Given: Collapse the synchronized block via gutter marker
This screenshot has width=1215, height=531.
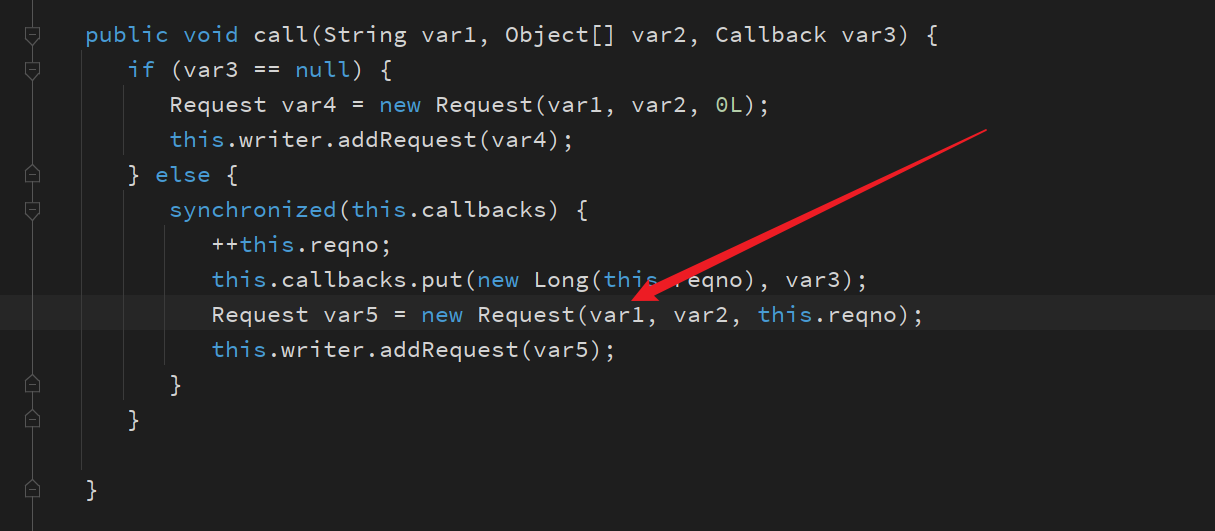Looking at the screenshot, I should click(x=32, y=210).
